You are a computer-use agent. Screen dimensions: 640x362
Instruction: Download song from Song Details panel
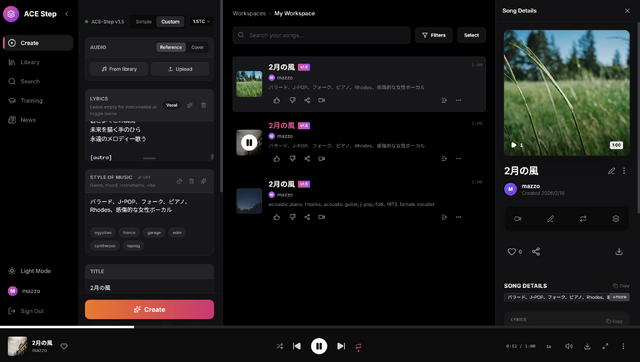point(619,251)
